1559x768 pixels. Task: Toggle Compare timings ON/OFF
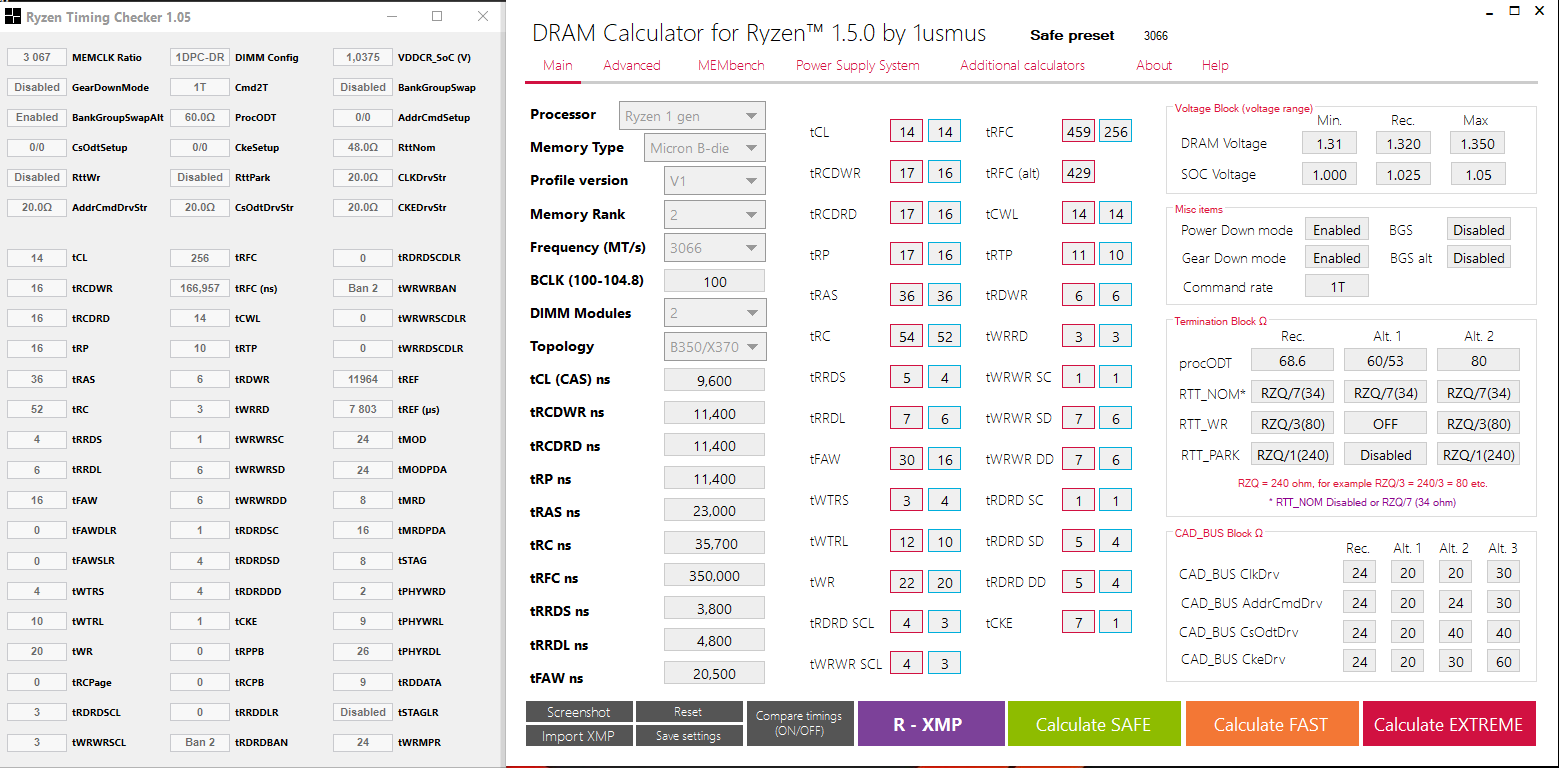(x=799, y=724)
